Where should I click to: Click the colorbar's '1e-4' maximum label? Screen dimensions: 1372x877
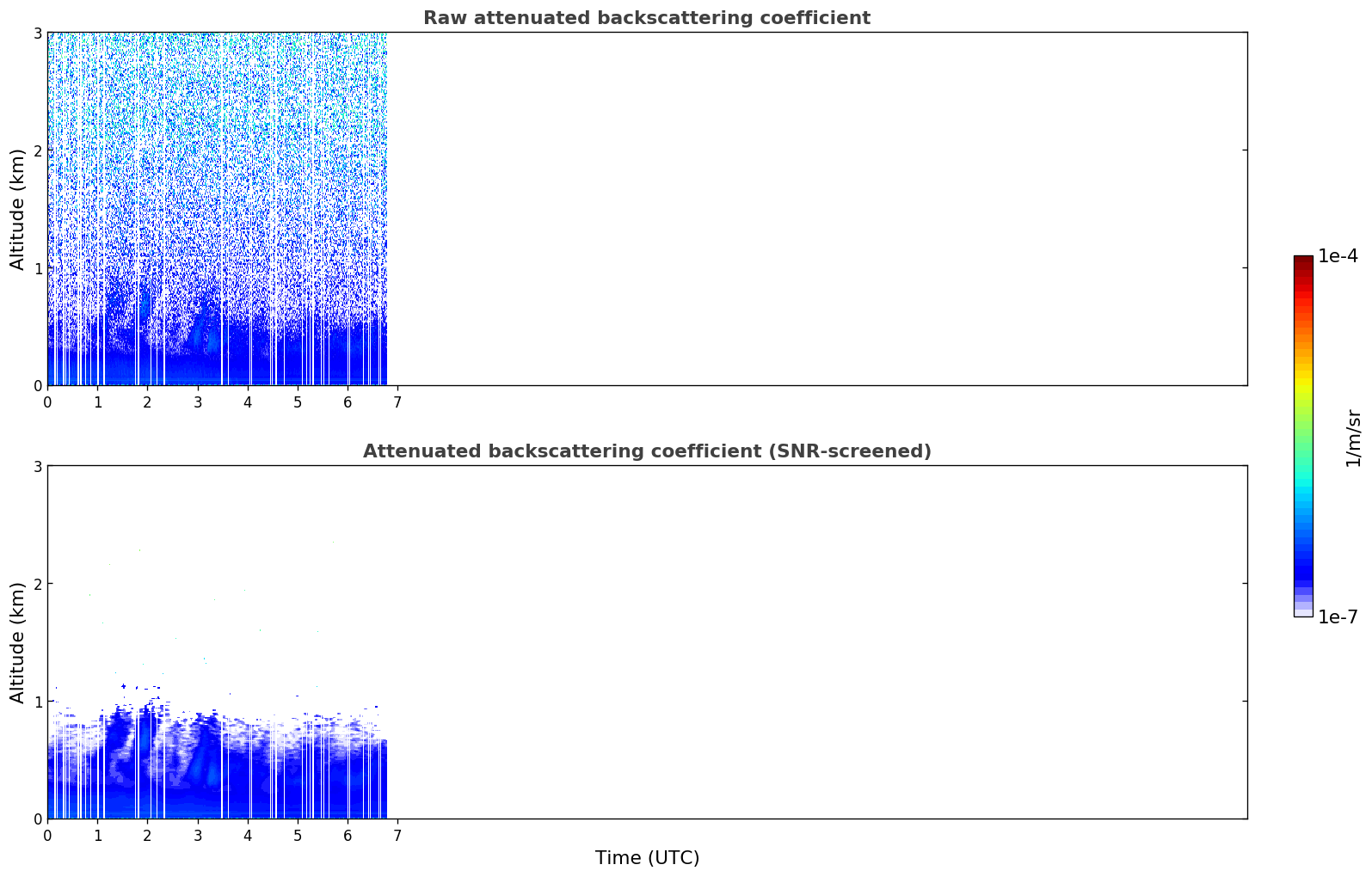(1337, 256)
